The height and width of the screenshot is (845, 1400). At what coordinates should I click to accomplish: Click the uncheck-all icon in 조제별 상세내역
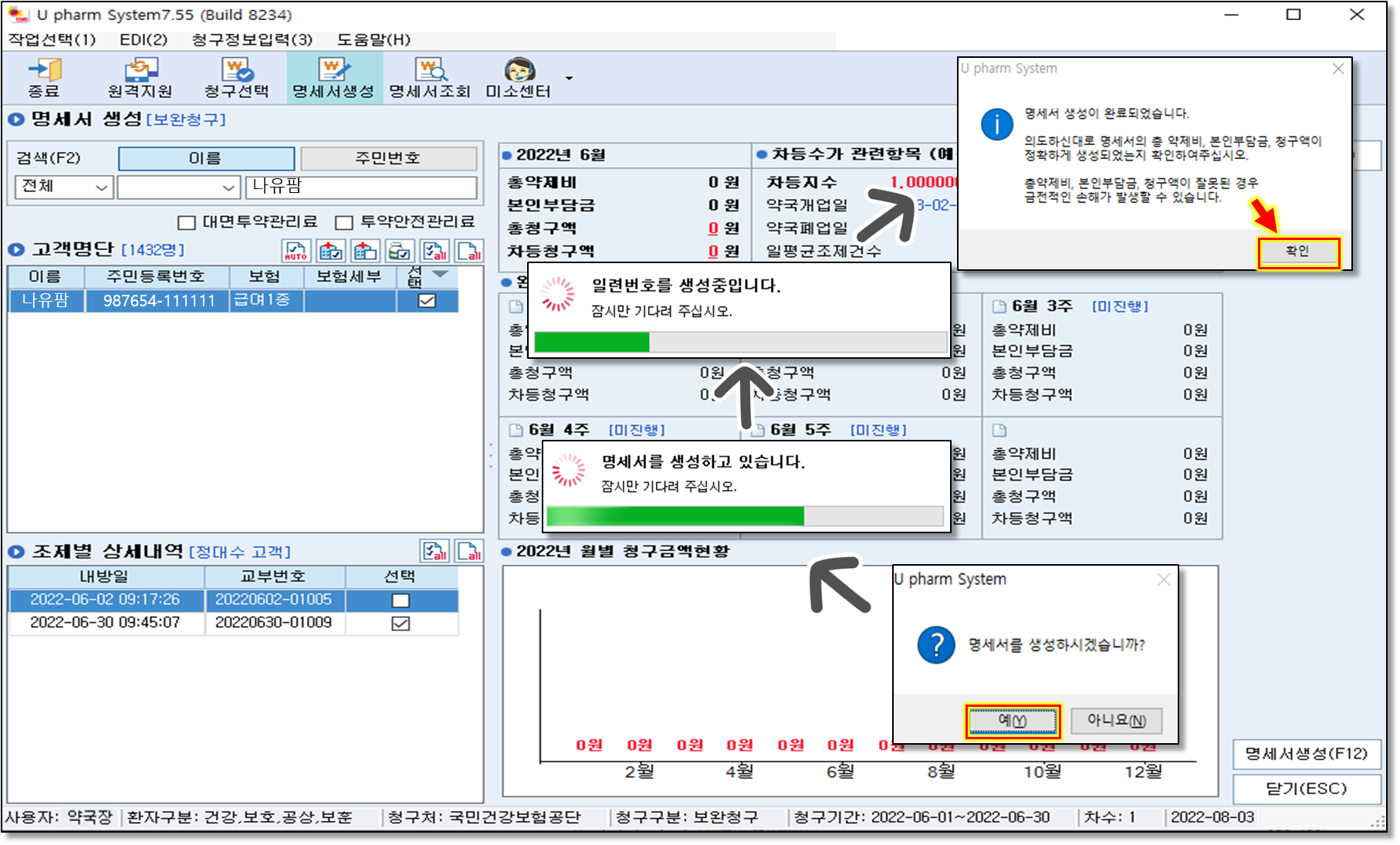pyautogui.click(x=469, y=551)
